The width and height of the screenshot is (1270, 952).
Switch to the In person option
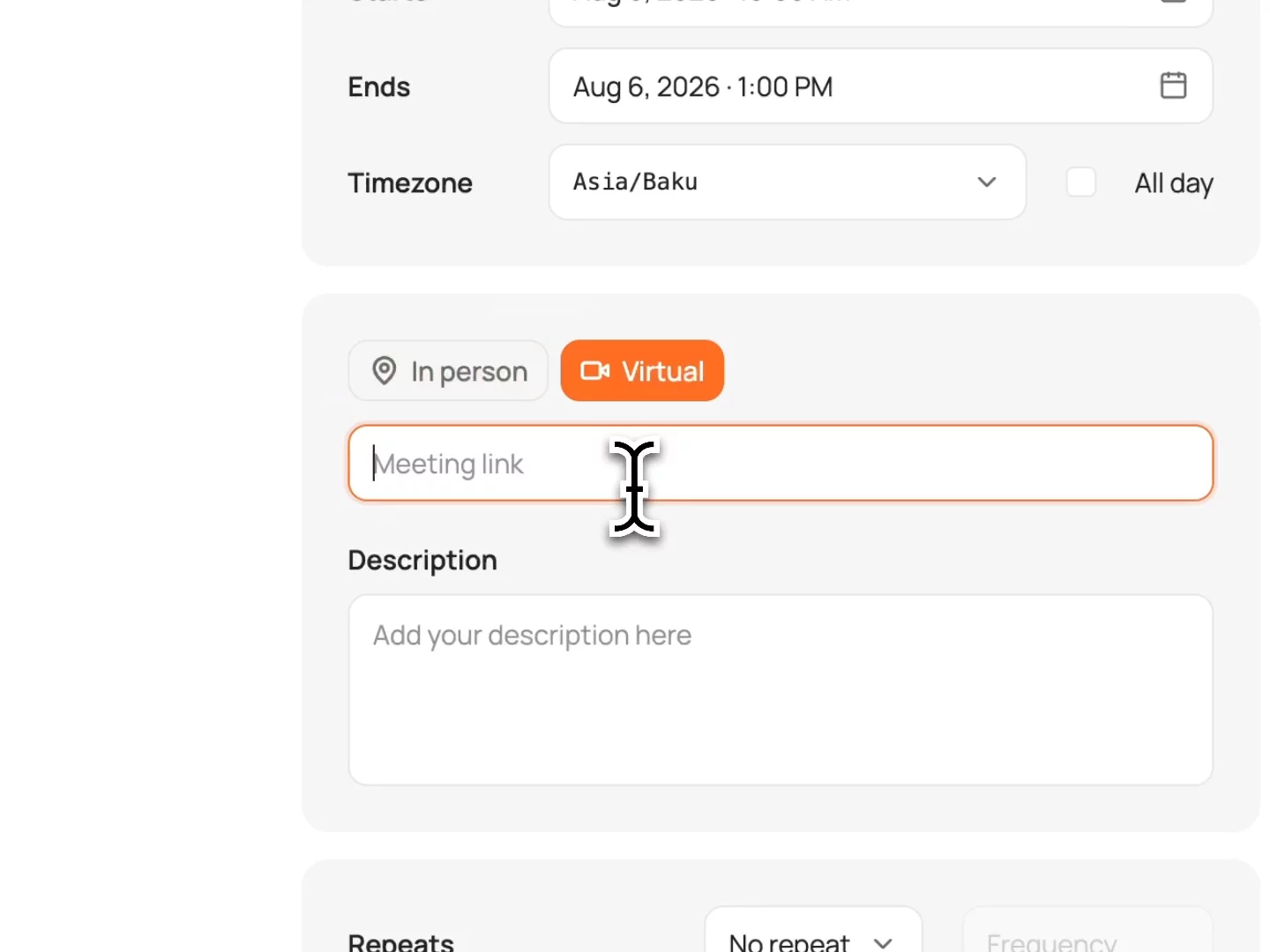pyautogui.click(x=448, y=371)
